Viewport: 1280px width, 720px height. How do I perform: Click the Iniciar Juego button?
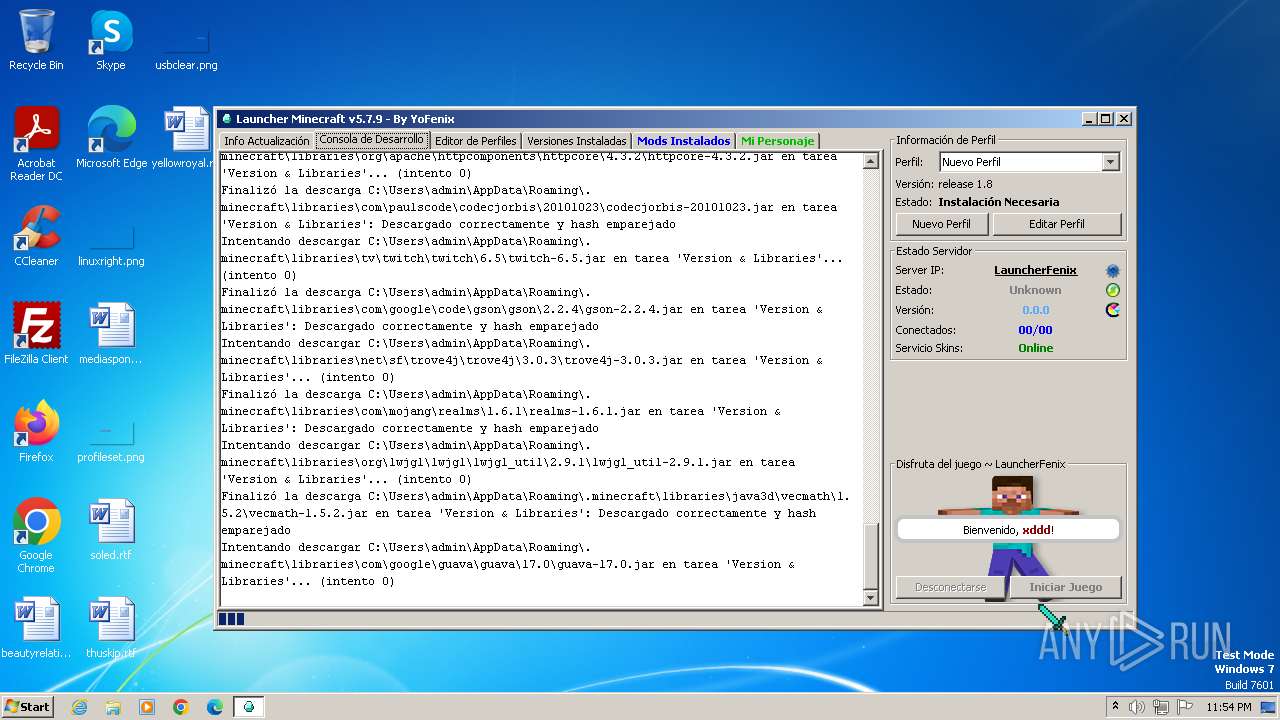click(1065, 587)
